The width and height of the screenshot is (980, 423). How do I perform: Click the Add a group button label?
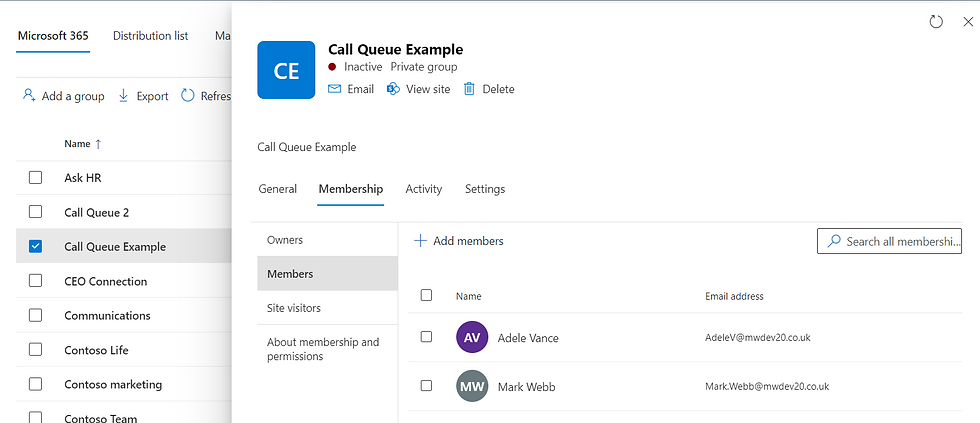(x=73, y=96)
